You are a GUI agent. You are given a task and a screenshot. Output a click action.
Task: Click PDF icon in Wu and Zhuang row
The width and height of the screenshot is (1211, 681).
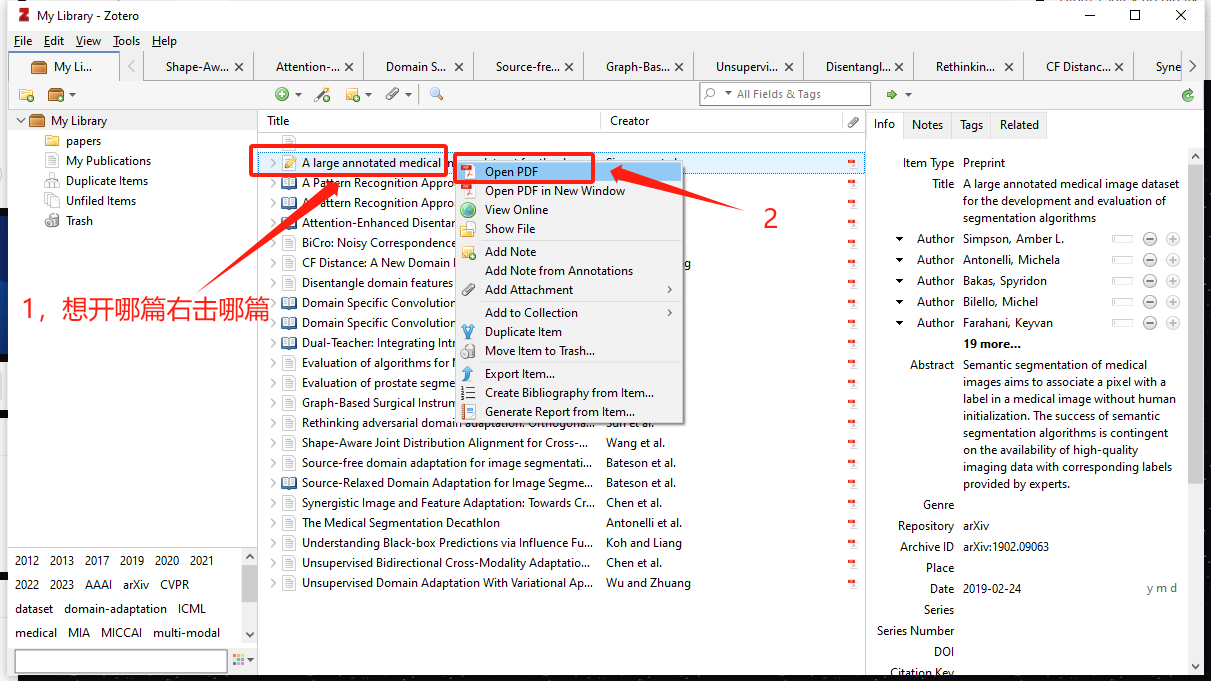click(853, 583)
